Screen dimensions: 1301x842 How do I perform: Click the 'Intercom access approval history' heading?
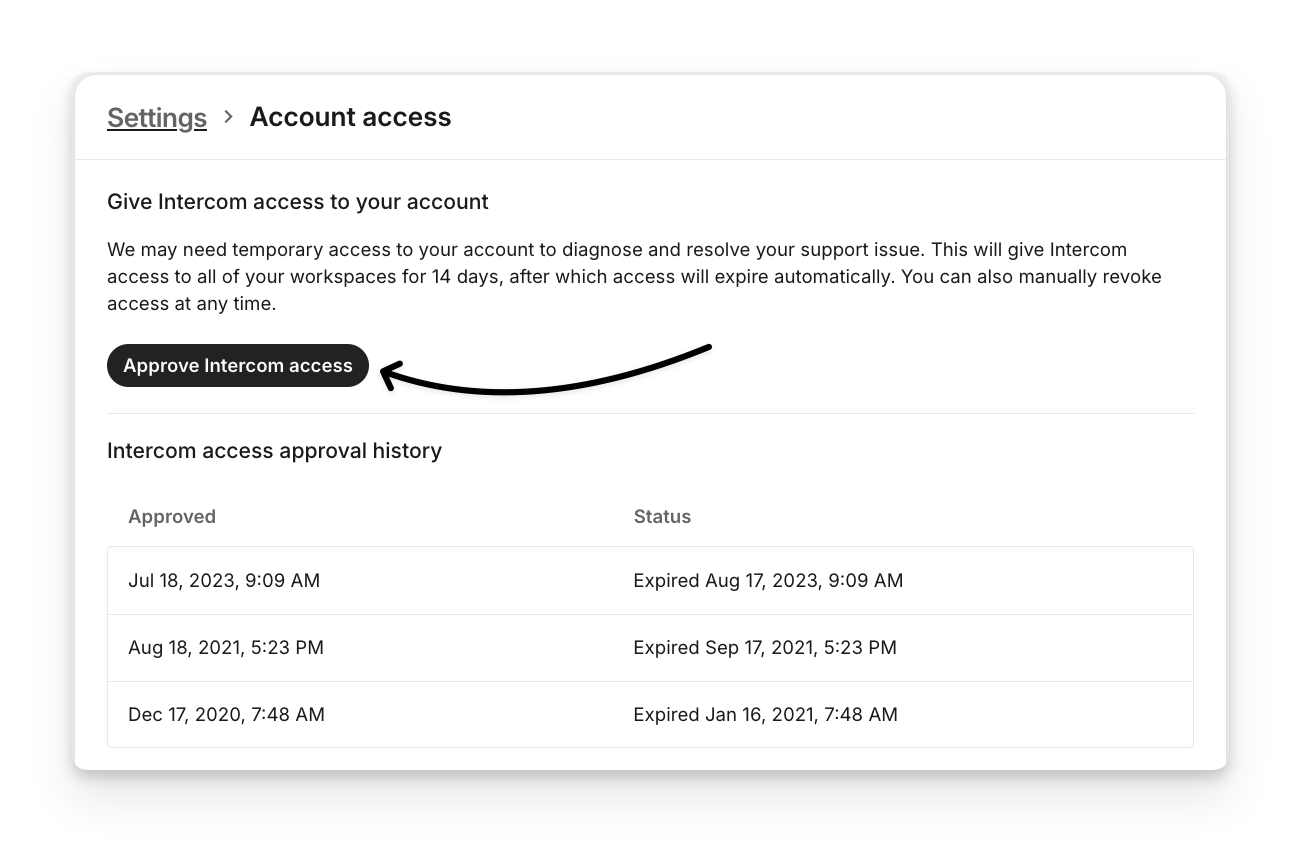point(274,451)
